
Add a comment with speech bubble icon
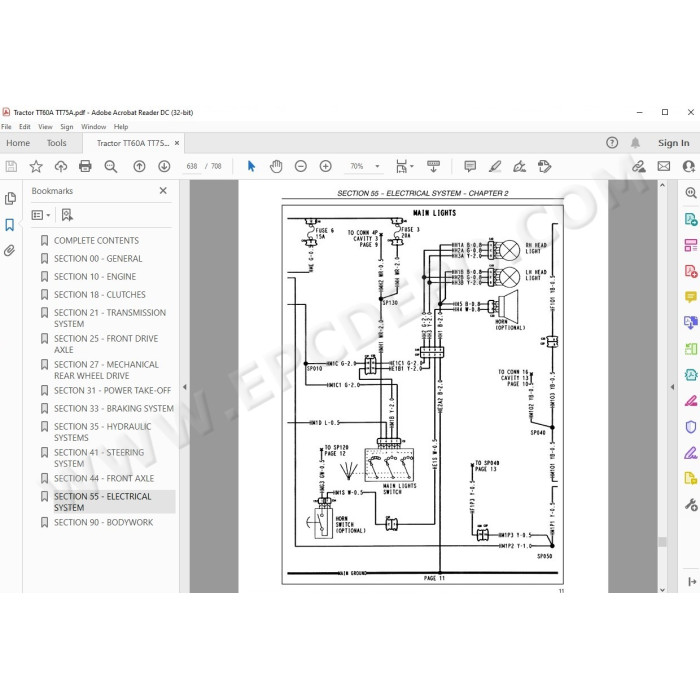(470, 167)
